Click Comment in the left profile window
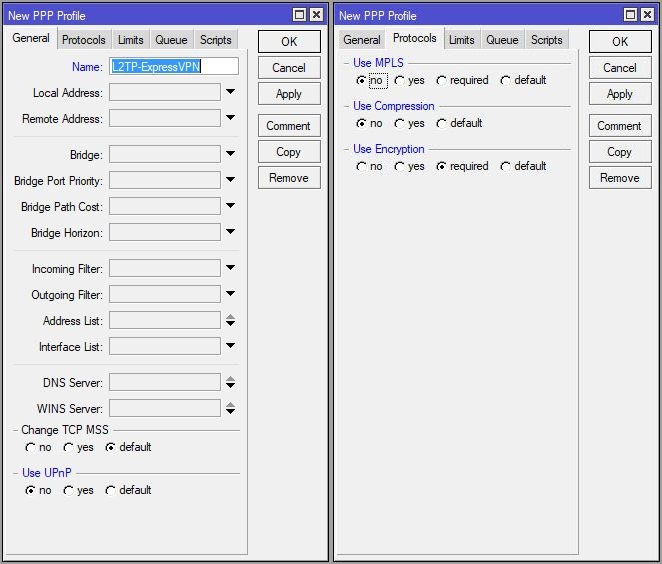Viewport: 662px width, 564px height. pyautogui.click(x=289, y=126)
